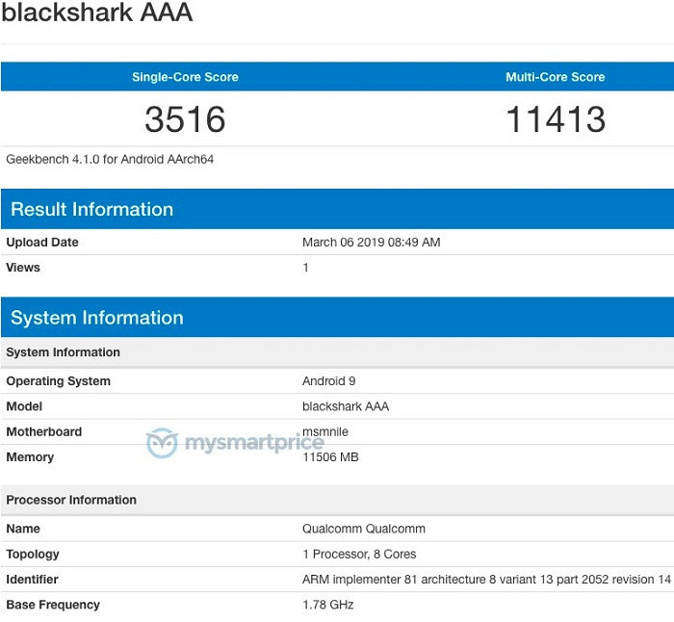Viewport: 674px width, 622px height.
Task: Click the 11506 MB memory value
Action: pos(330,457)
